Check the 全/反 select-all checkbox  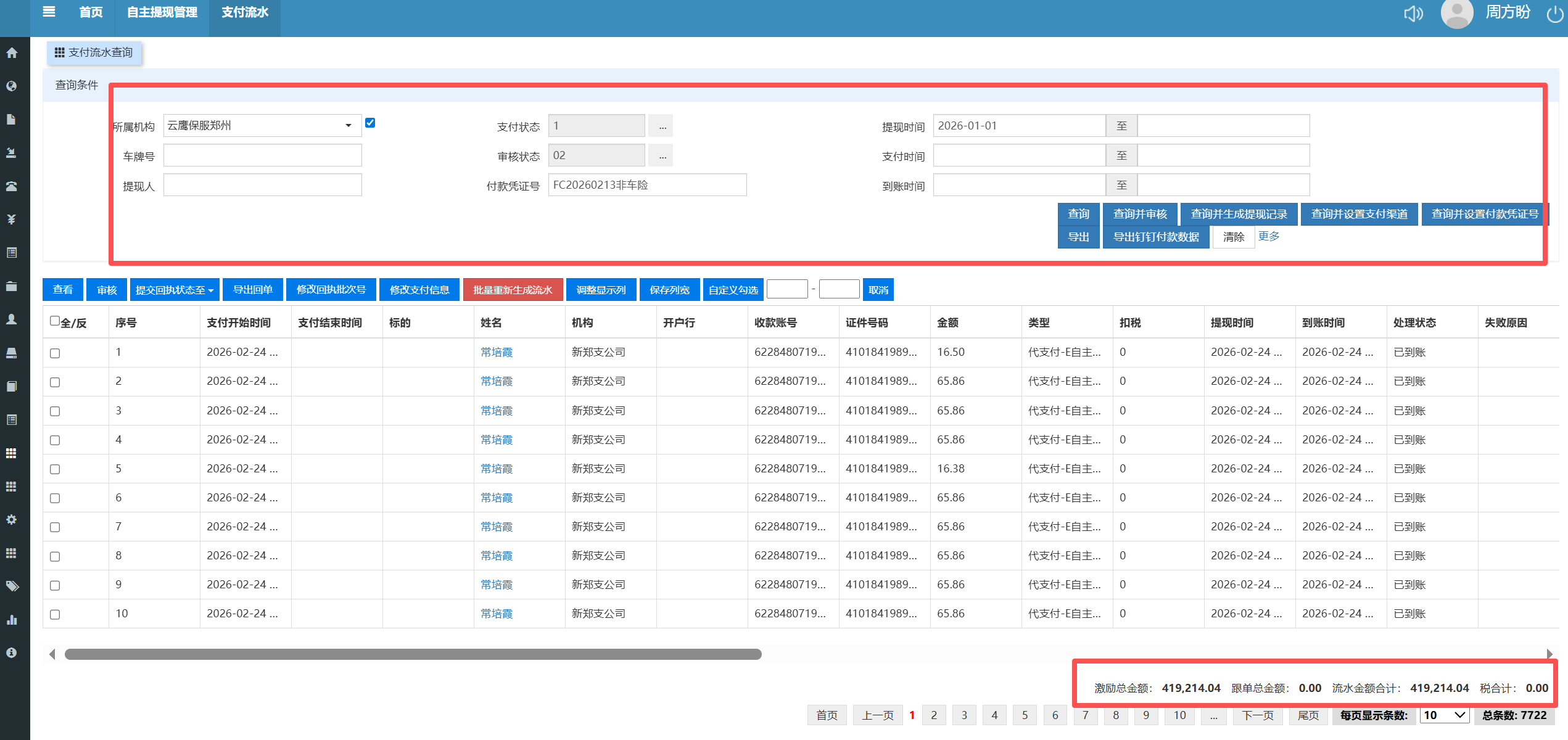click(55, 321)
